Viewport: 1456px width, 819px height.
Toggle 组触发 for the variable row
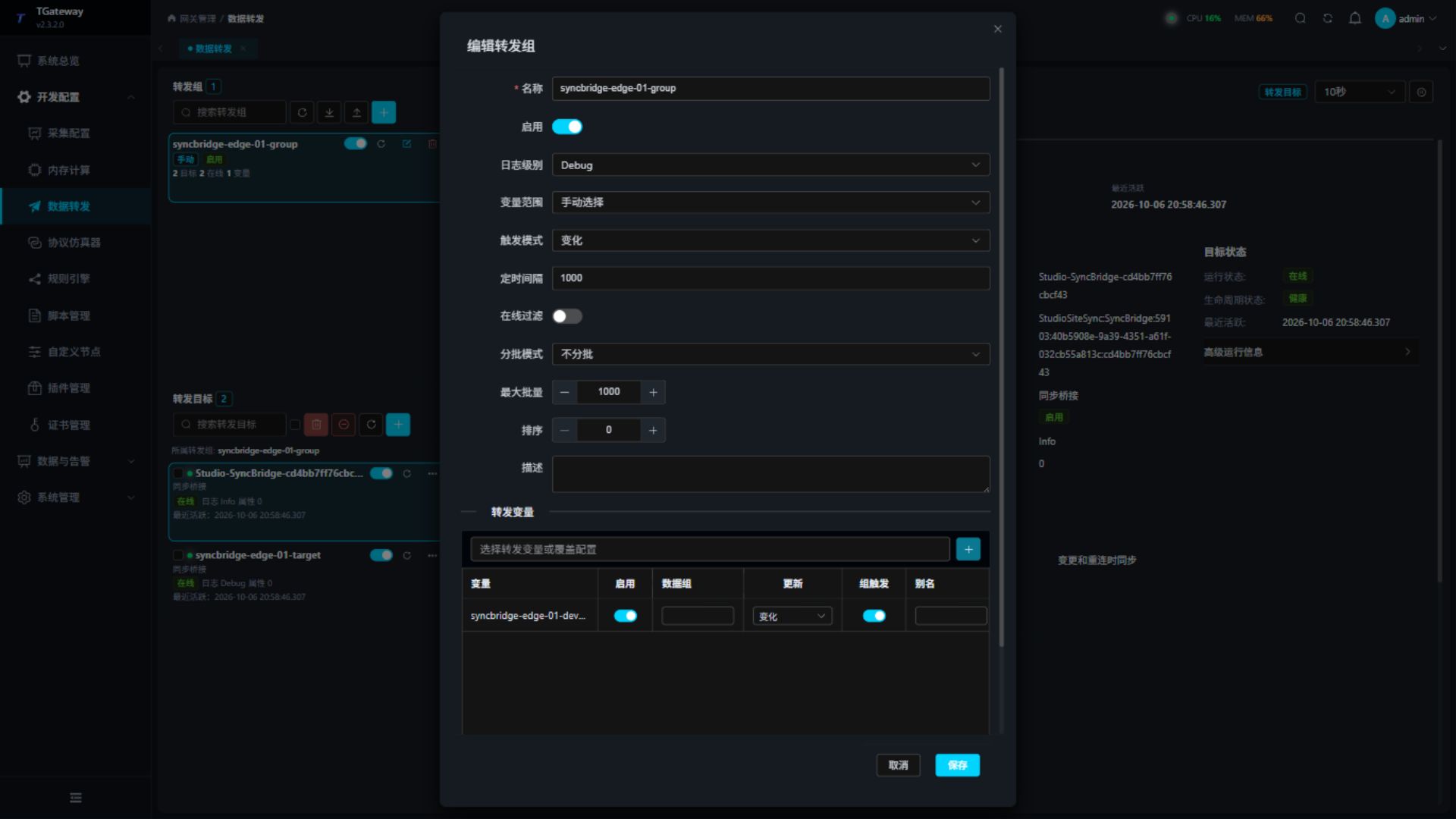click(x=874, y=616)
